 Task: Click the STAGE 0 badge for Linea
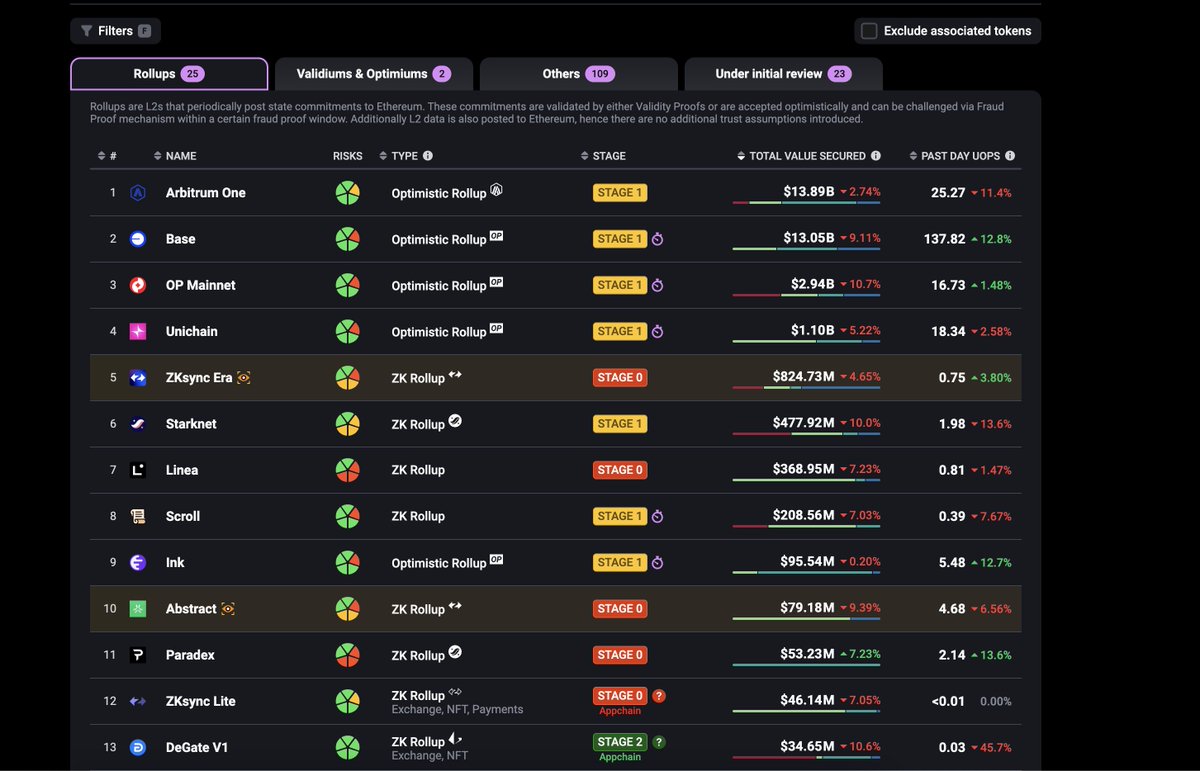(x=620, y=470)
